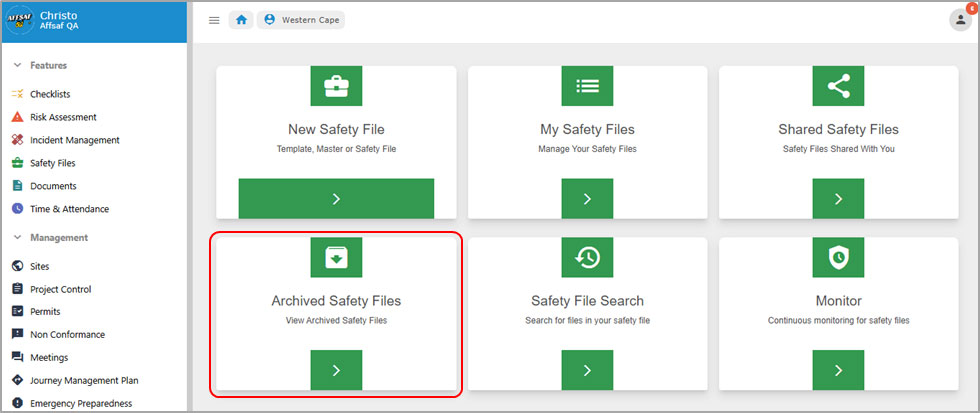980x413 pixels.
Task: Click the hamburger menu icon
Action: pos(214,20)
